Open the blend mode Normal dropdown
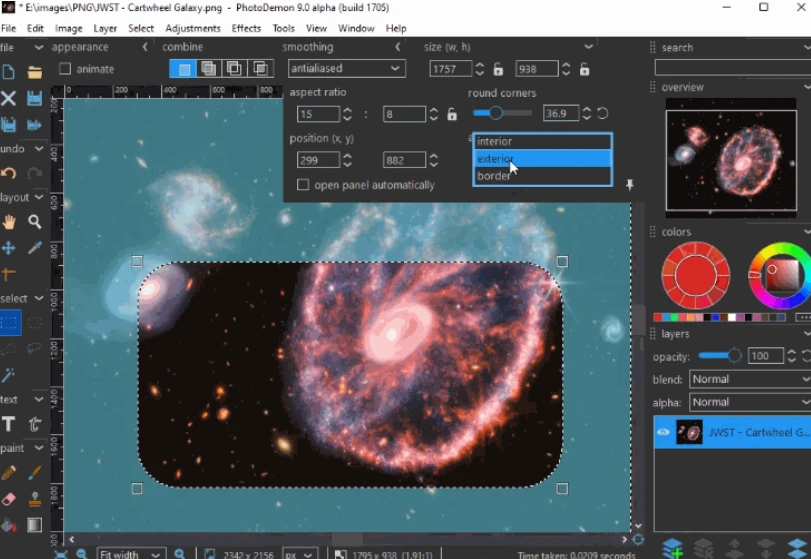Image resolution: width=811 pixels, height=559 pixels. (750, 379)
